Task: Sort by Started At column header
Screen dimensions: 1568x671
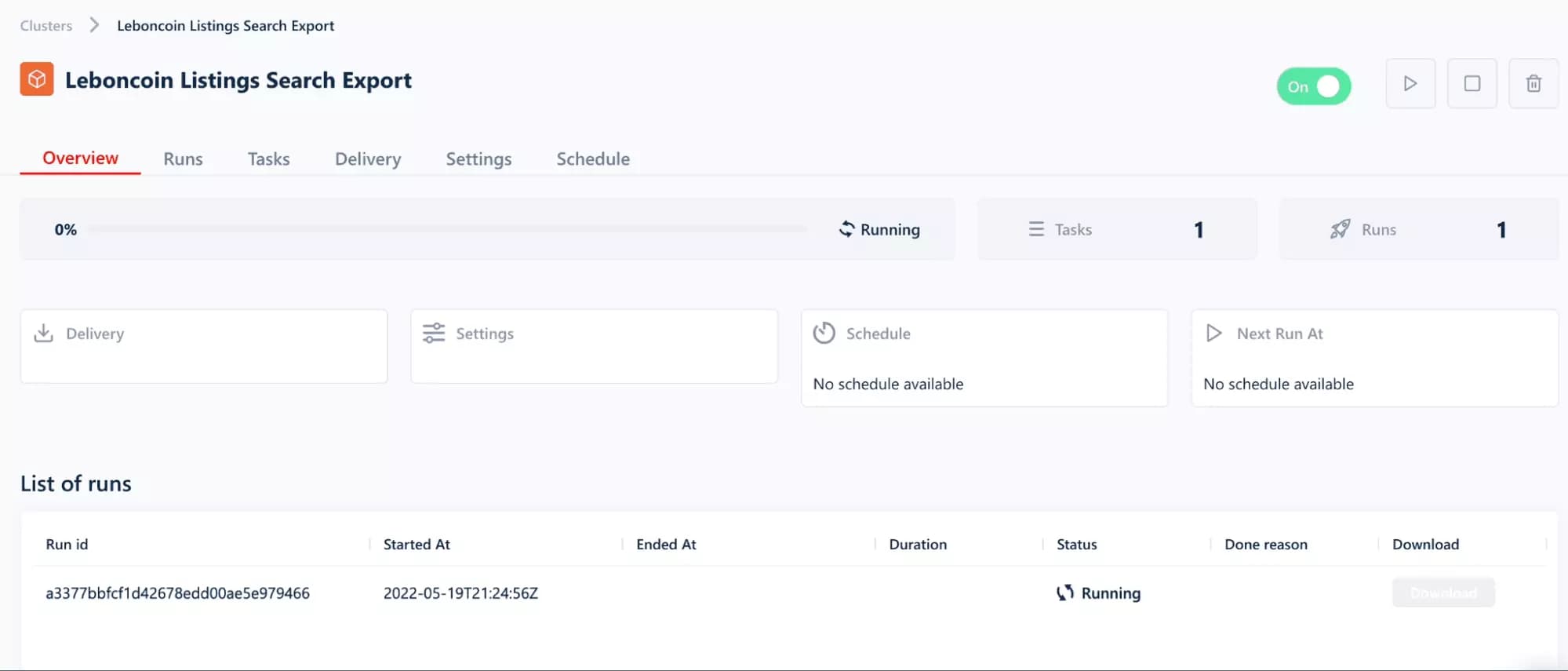Action: pyautogui.click(x=417, y=545)
